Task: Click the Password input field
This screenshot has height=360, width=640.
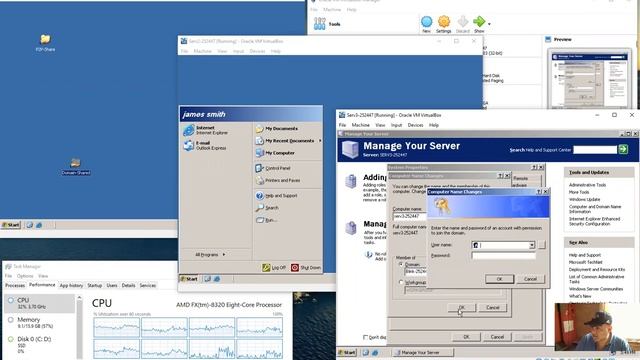Action: point(503,256)
